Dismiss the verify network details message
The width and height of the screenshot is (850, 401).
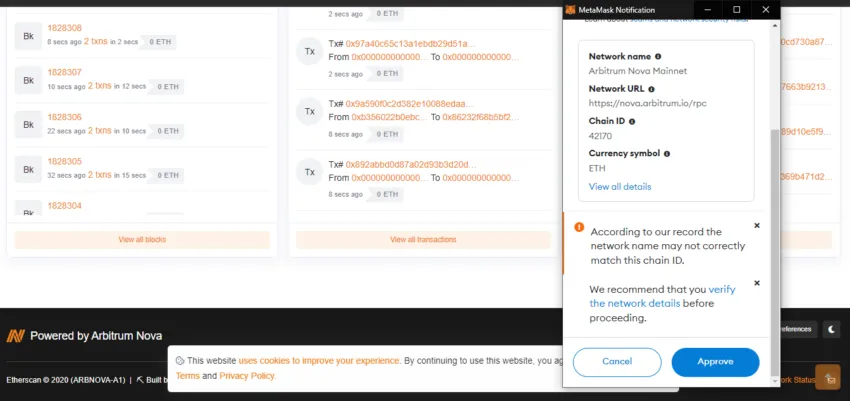tap(757, 283)
